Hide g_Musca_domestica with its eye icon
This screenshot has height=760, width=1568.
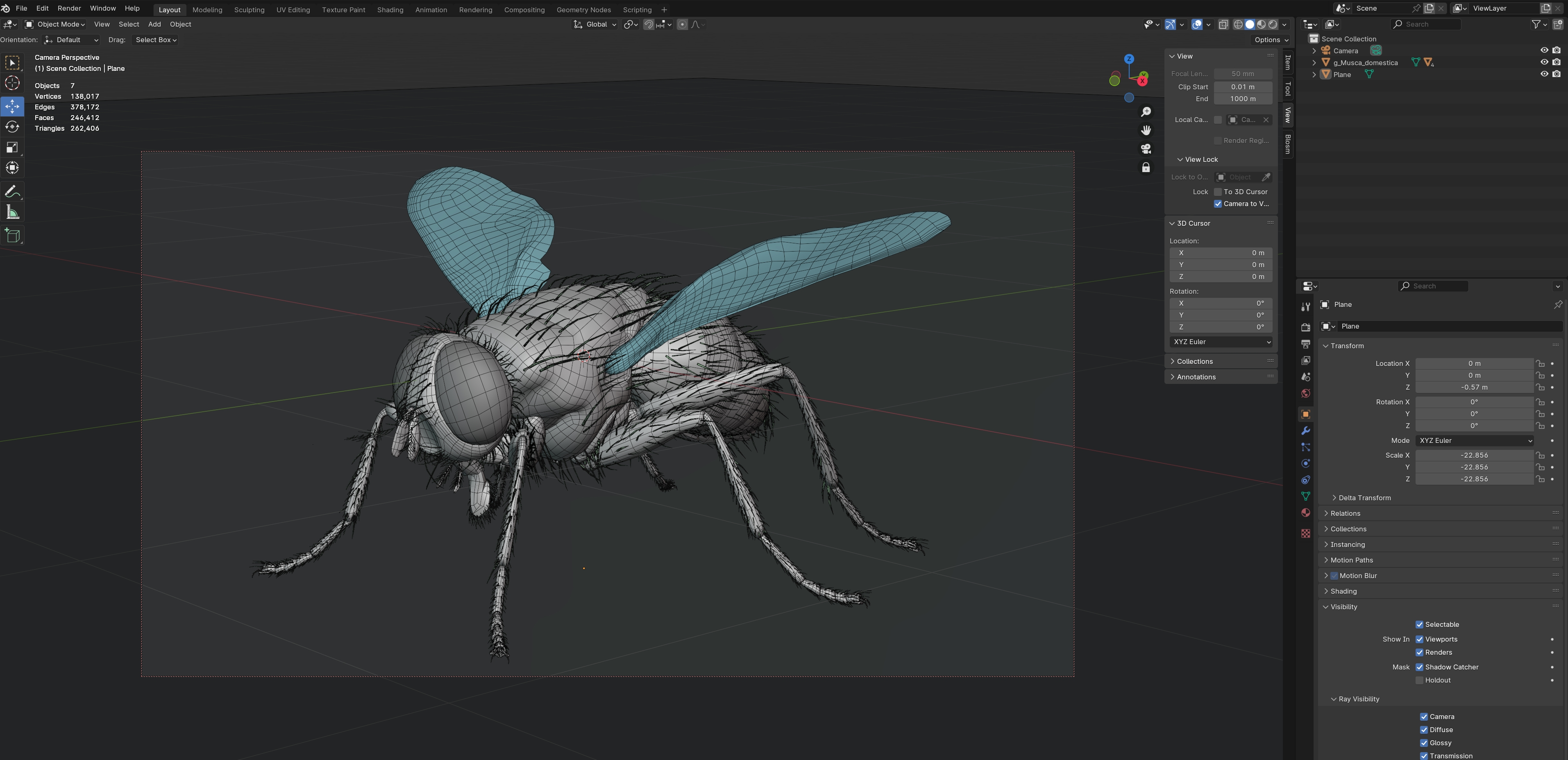click(1544, 63)
